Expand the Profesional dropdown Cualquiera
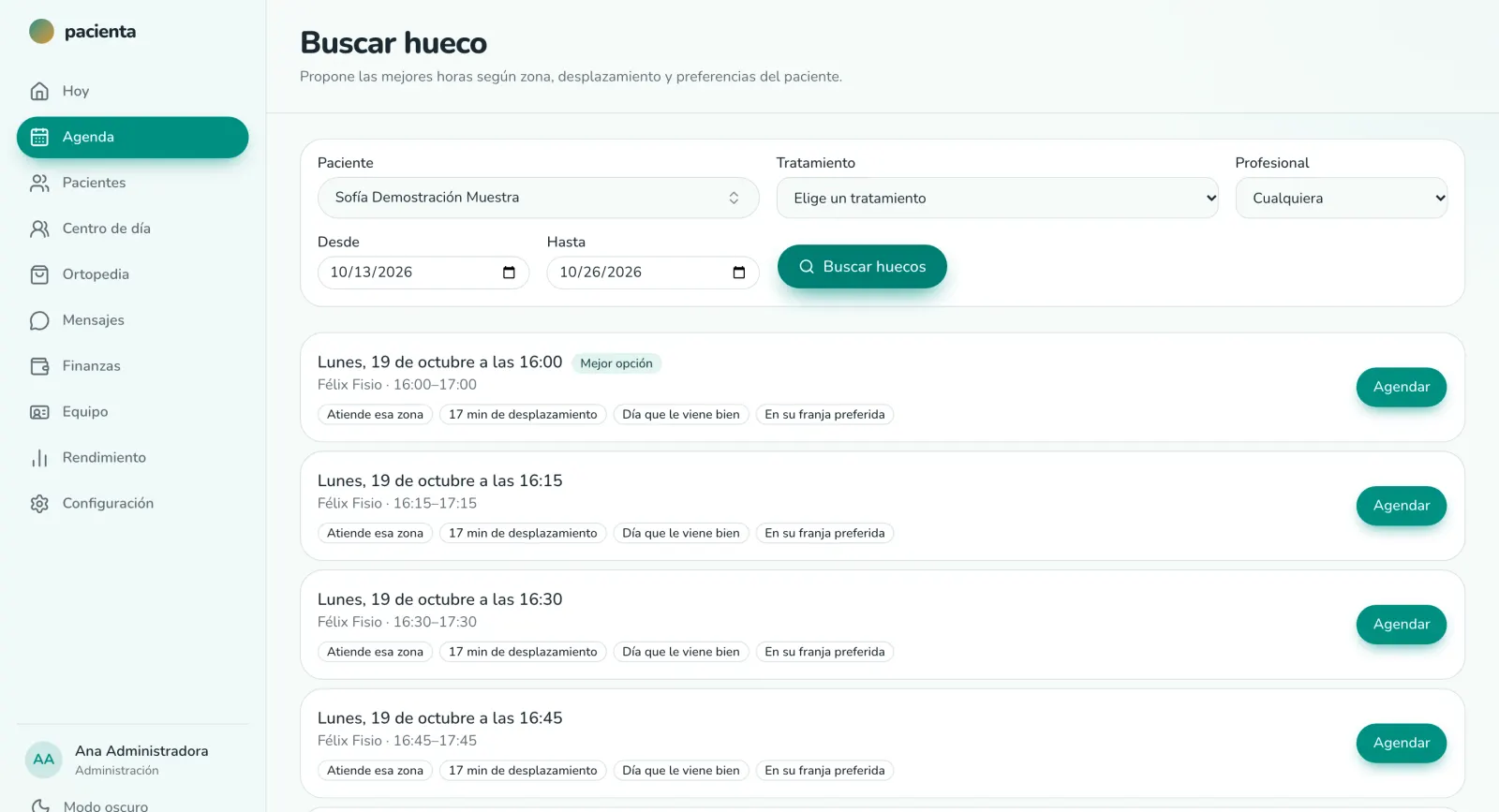Viewport: 1499px width, 812px height. 1342,198
